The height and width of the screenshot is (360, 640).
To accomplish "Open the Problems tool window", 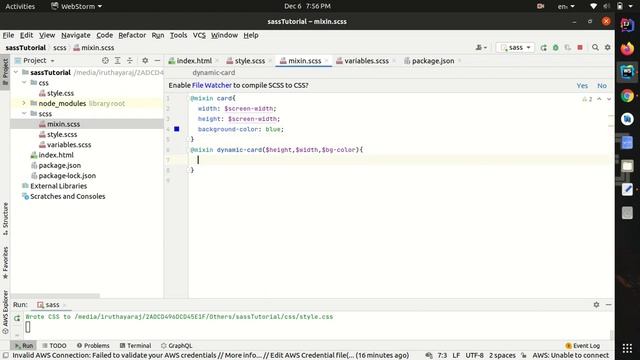I will click(x=93, y=345).
